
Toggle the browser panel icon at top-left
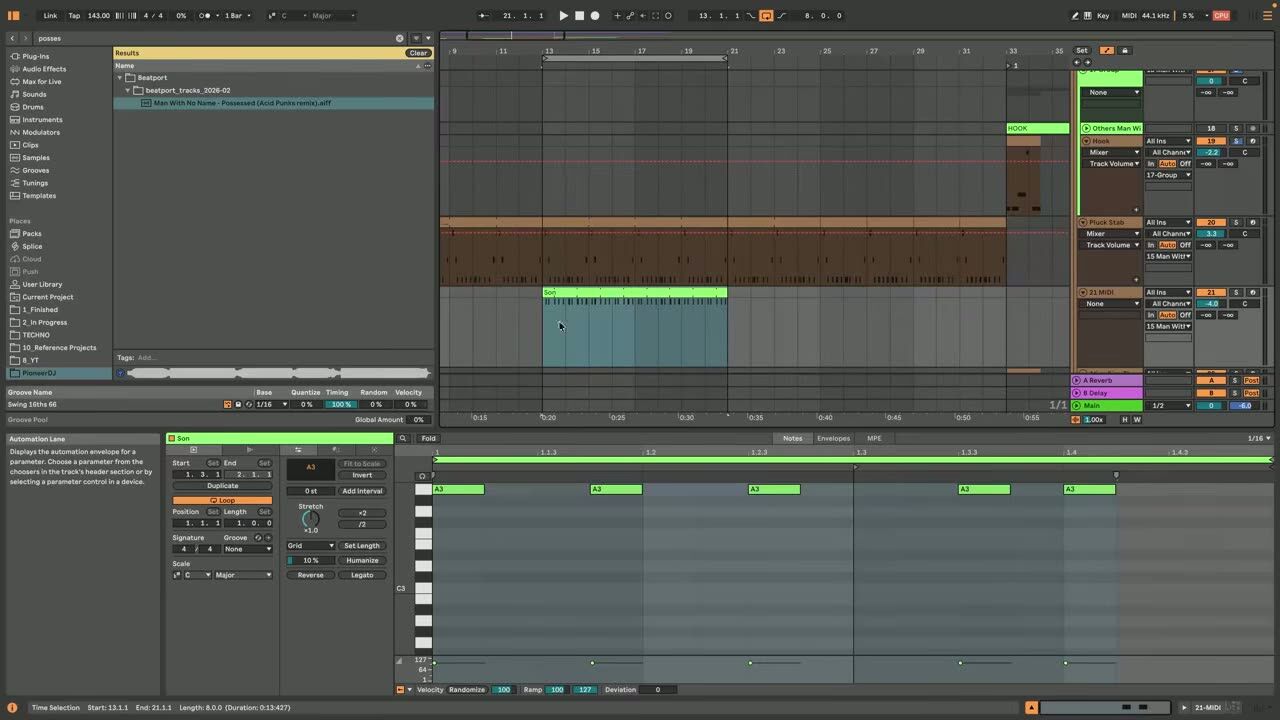[x=13, y=16]
